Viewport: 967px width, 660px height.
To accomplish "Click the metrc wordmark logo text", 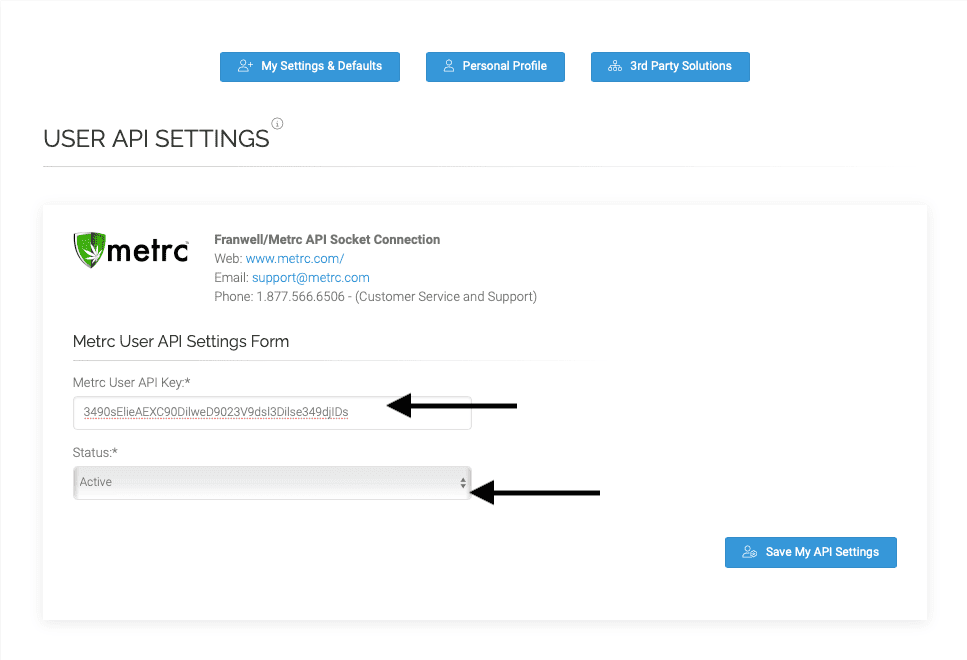I will pos(147,251).
